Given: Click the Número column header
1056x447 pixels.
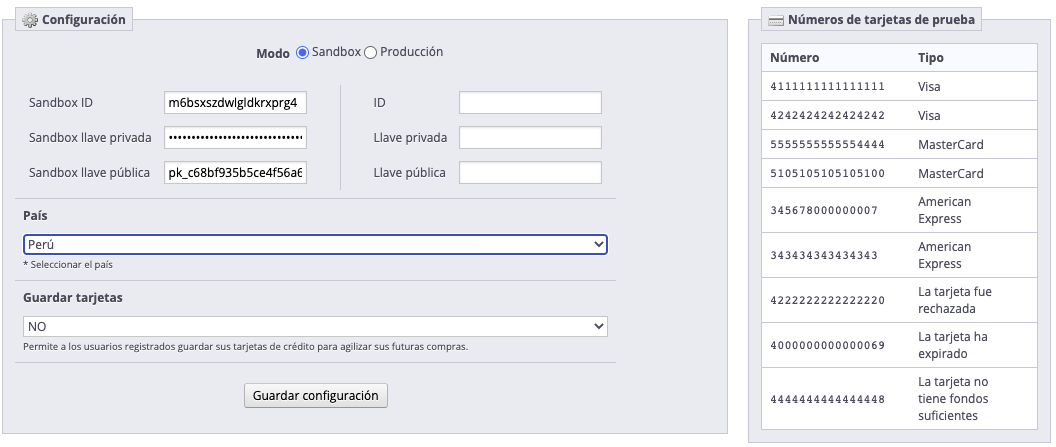Looking at the screenshot, I should tap(795, 58).
